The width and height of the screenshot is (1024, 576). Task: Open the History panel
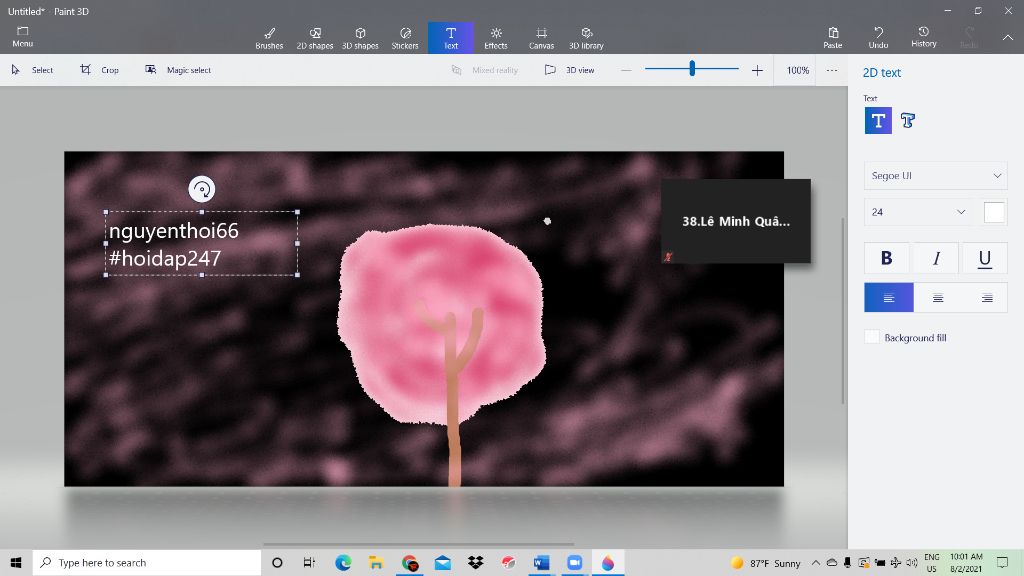(x=923, y=37)
